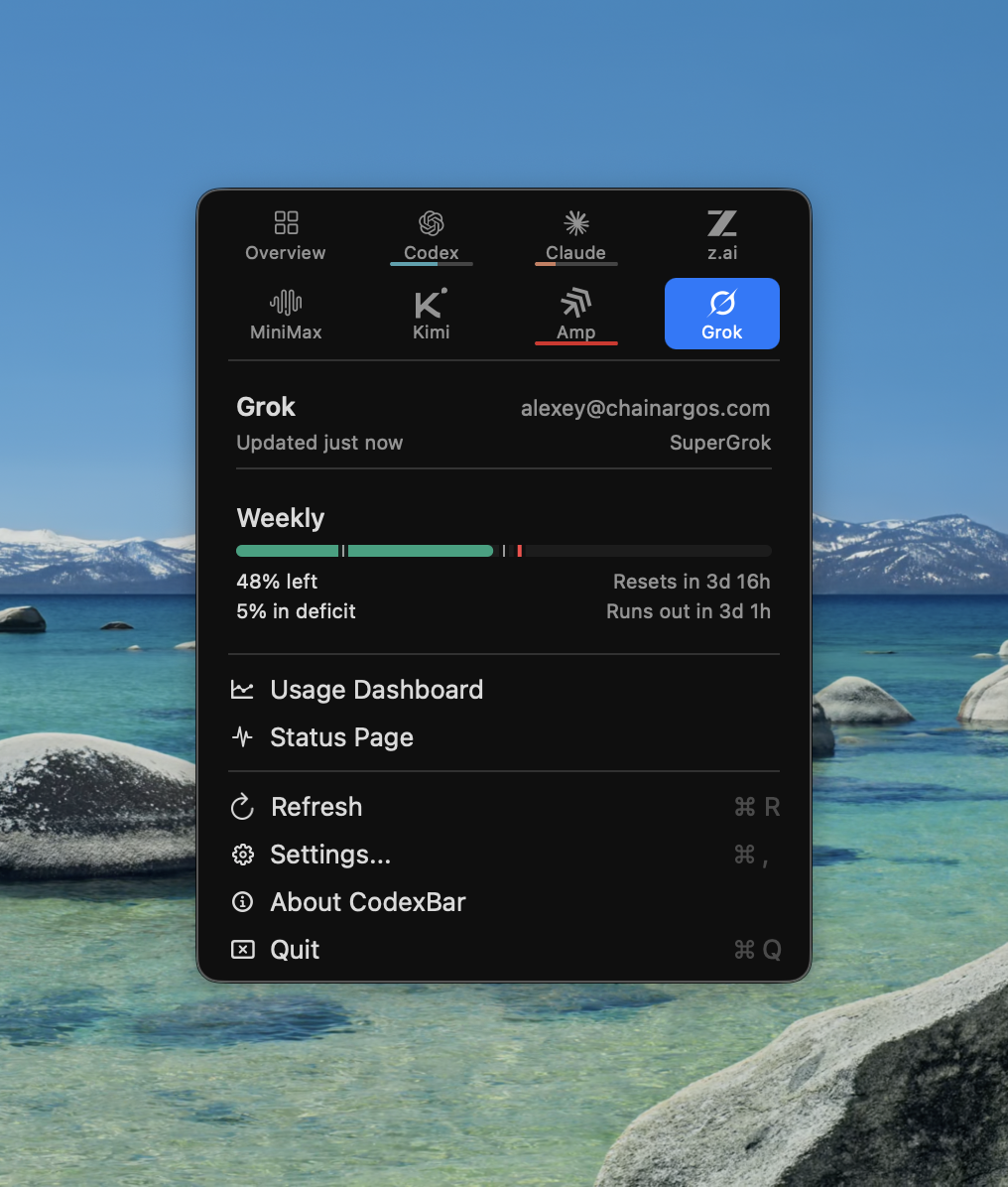The height and width of the screenshot is (1187, 1008).
Task: Choose Refresh from the menu
Action: point(504,807)
